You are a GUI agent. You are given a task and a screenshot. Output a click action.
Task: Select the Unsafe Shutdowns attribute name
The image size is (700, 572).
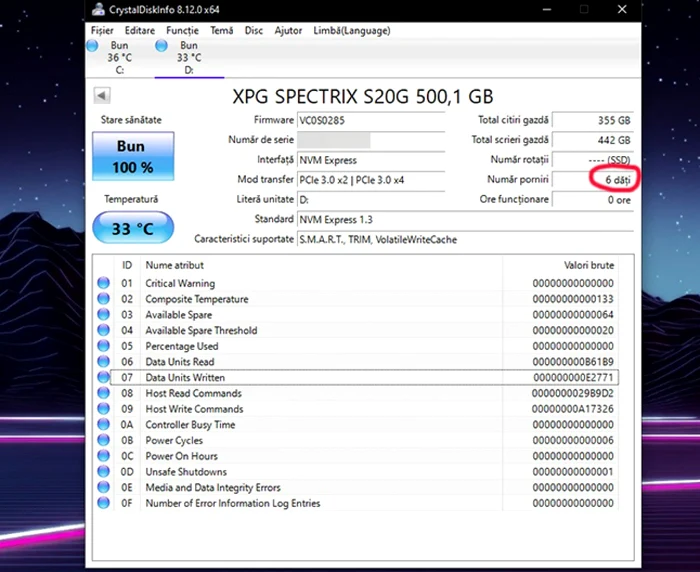[186, 472]
